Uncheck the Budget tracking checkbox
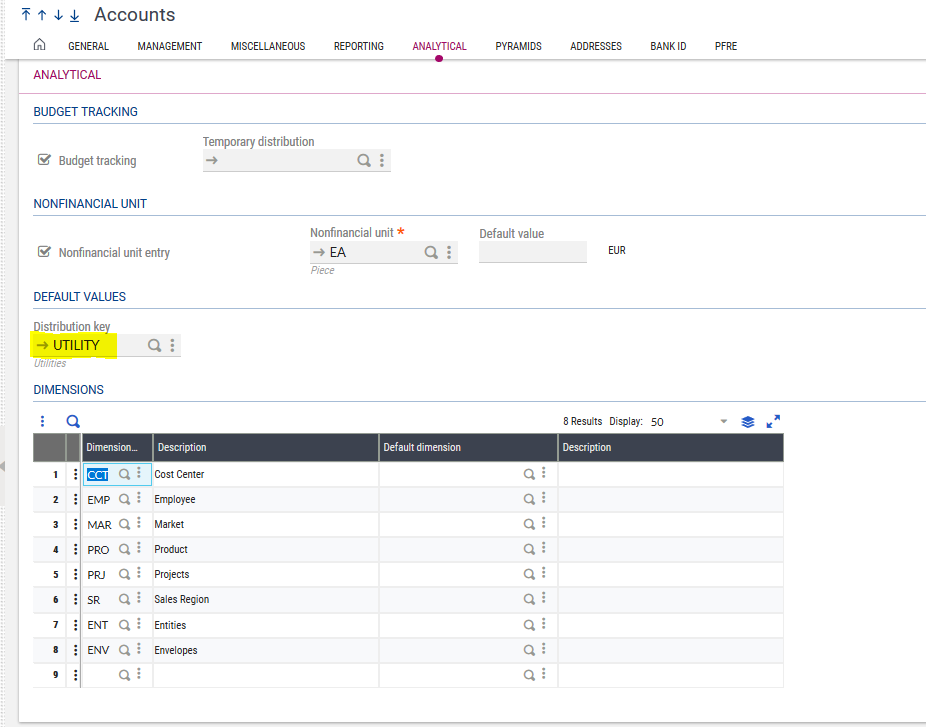 tap(44, 159)
